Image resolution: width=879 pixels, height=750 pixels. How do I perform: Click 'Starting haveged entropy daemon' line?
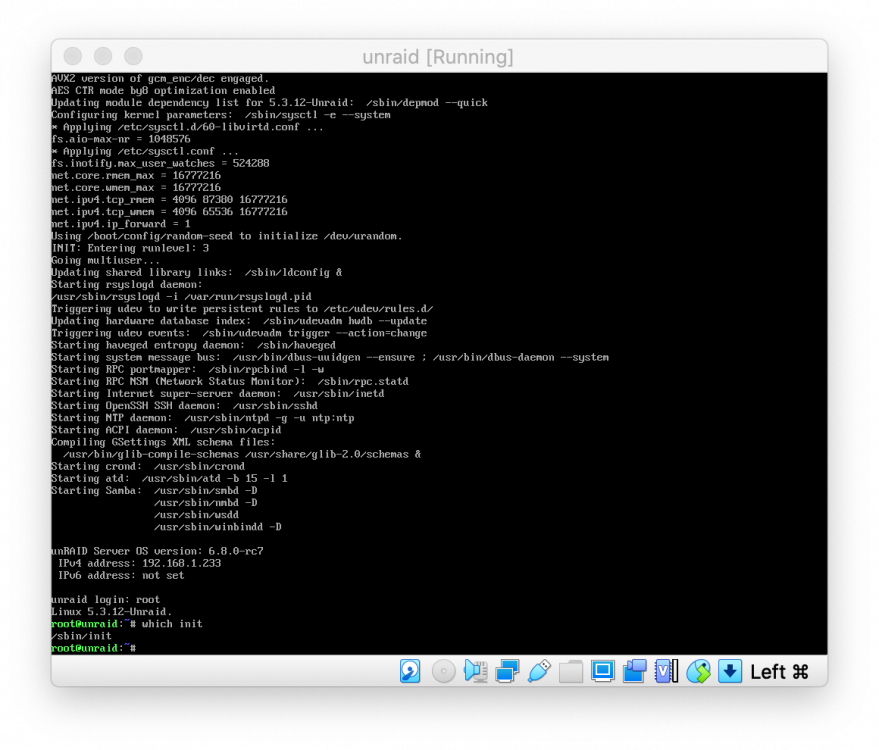(193, 345)
